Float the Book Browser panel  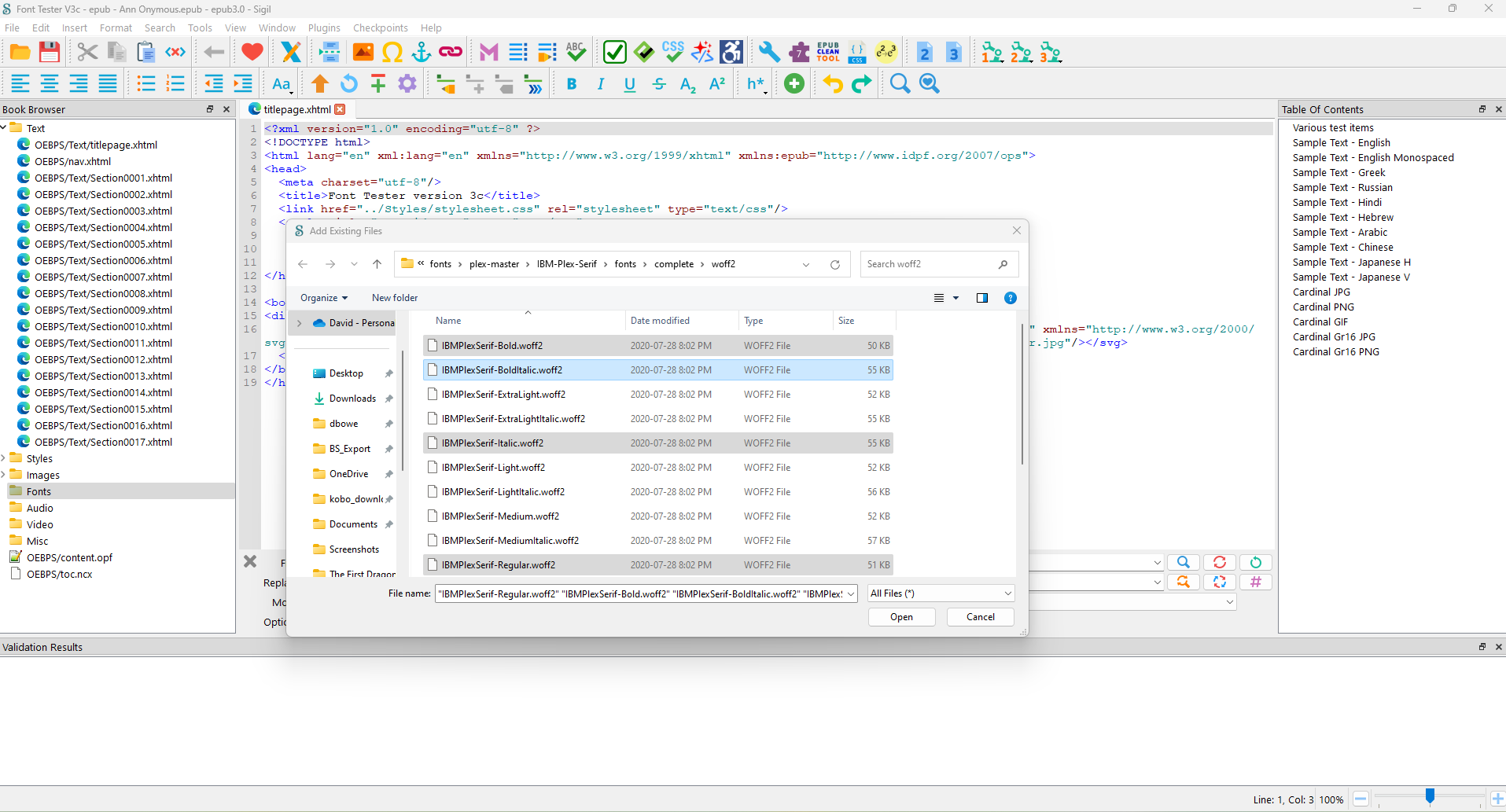click(x=210, y=109)
